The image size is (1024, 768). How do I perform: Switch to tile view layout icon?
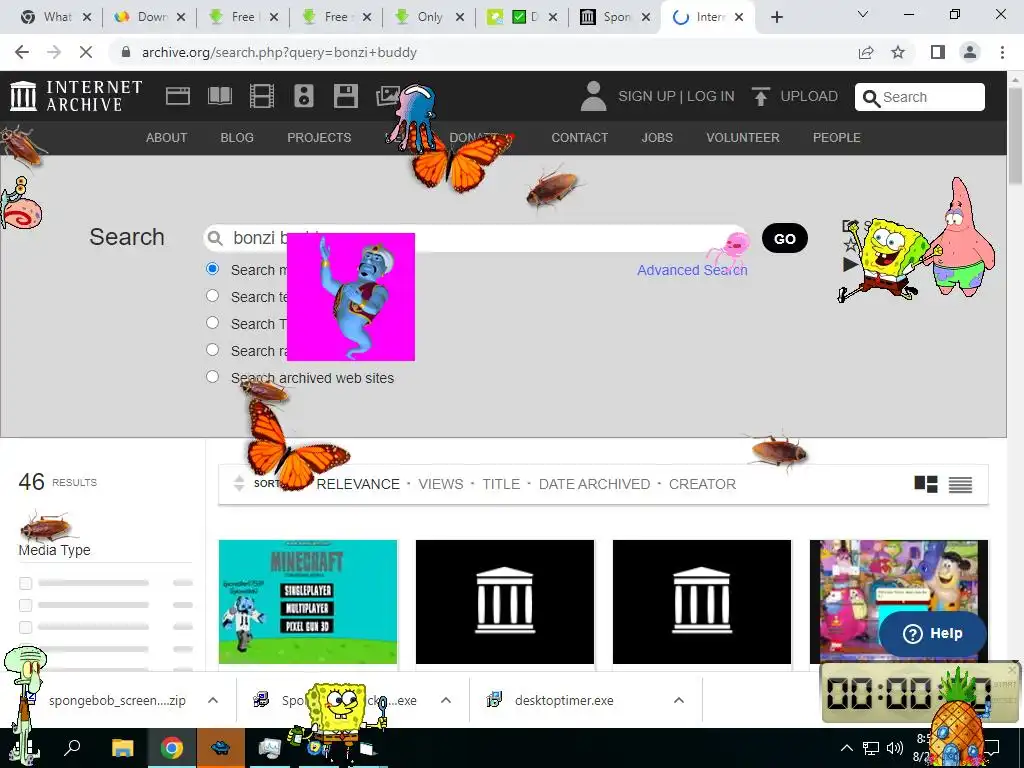[x=925, y=484]
